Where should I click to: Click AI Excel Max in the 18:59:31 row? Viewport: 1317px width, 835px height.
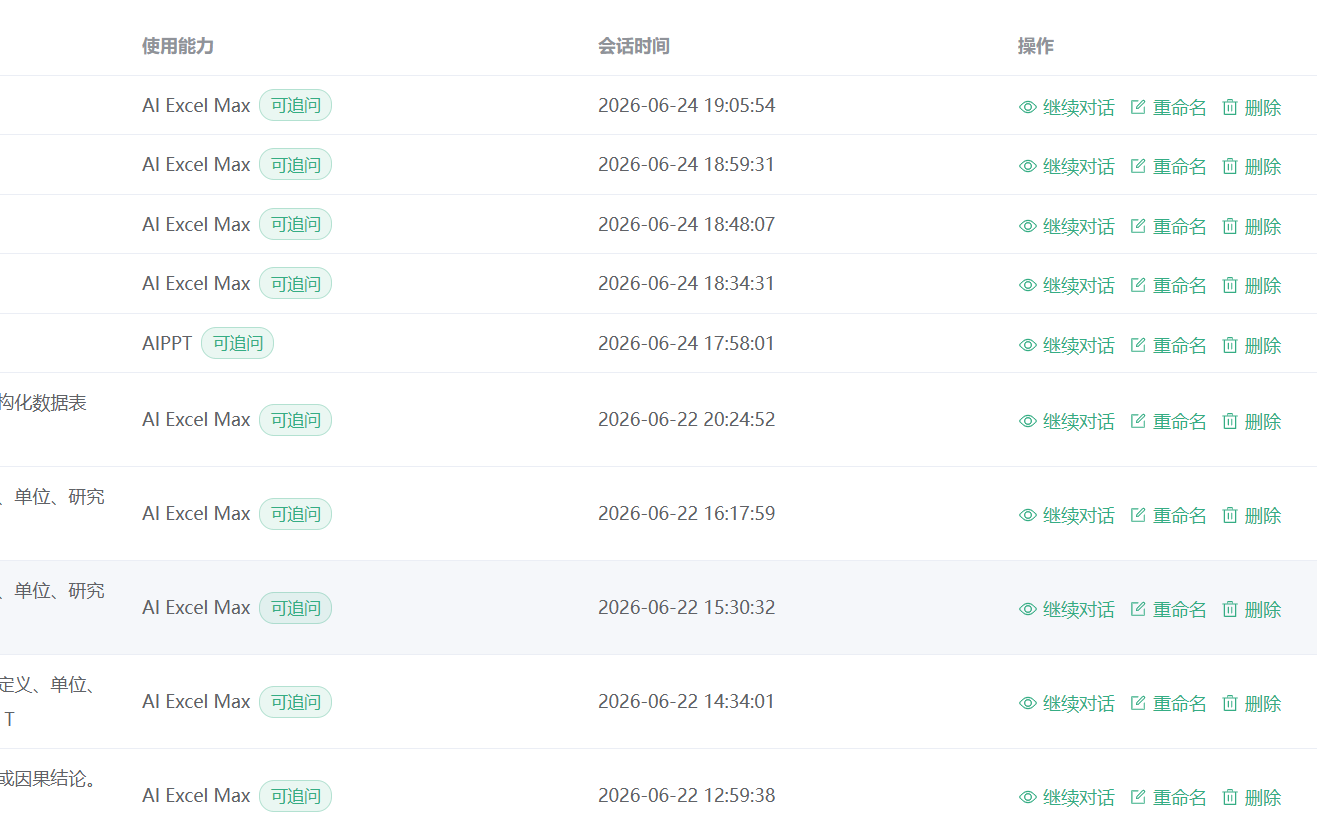pos(196,164)
